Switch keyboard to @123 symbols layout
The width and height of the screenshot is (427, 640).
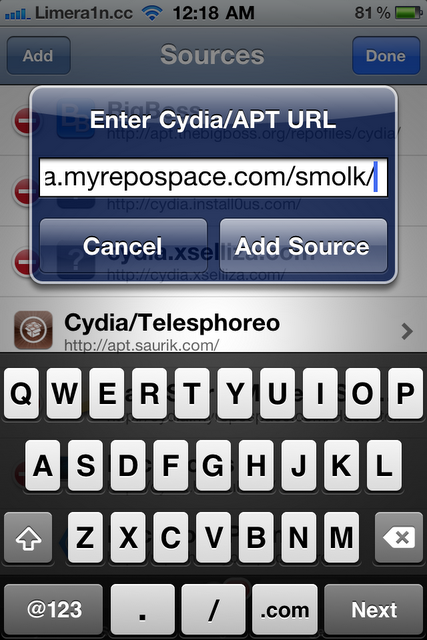pyautogui.click(x=53, y=610)
